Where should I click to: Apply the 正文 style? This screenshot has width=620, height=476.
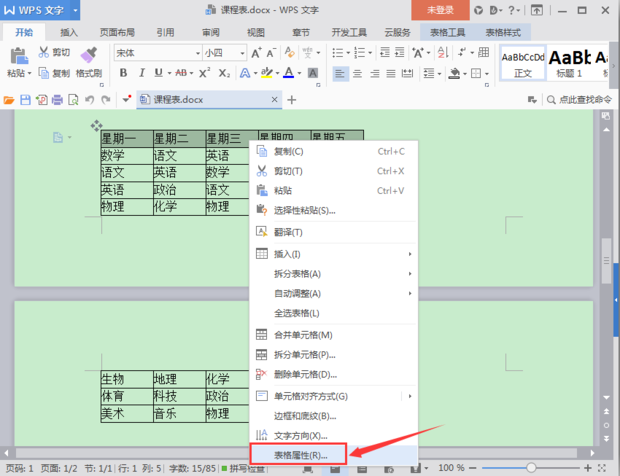point(523,63)
